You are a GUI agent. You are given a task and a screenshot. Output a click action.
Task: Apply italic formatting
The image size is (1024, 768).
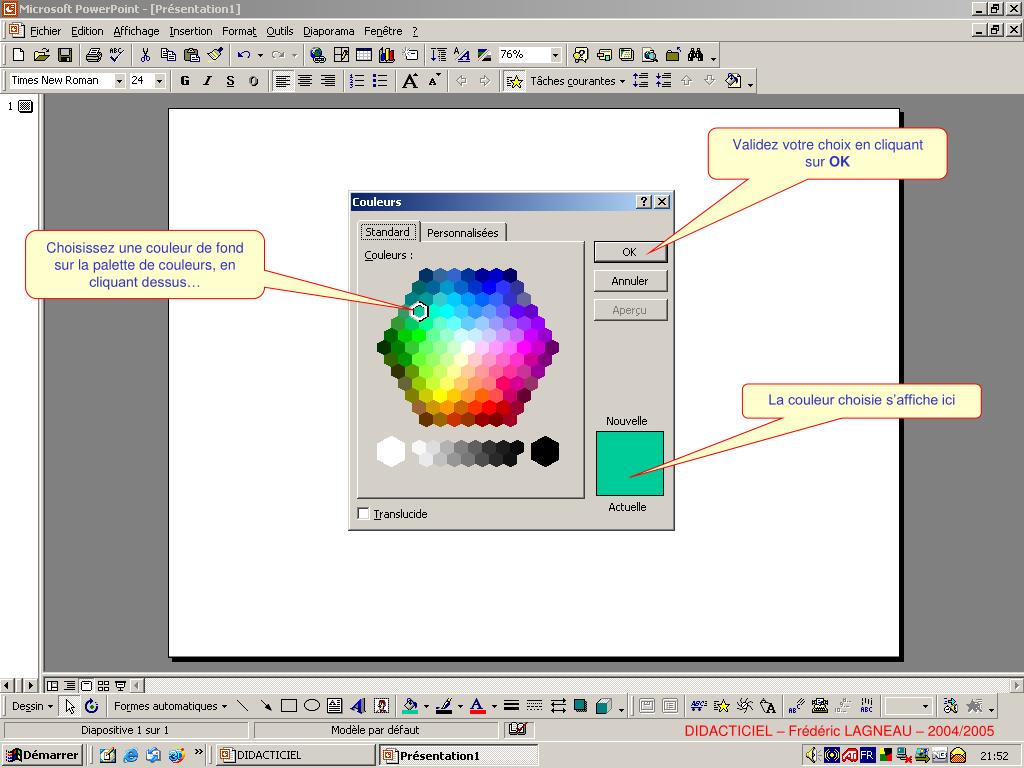(x=208, y=81)
